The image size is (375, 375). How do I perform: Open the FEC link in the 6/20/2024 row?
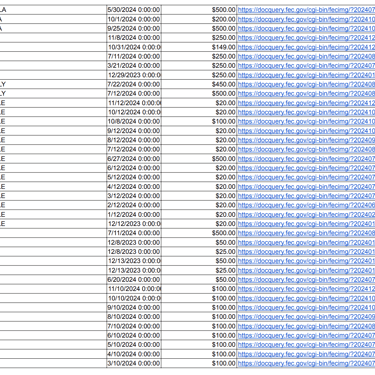tap(306, 280)
